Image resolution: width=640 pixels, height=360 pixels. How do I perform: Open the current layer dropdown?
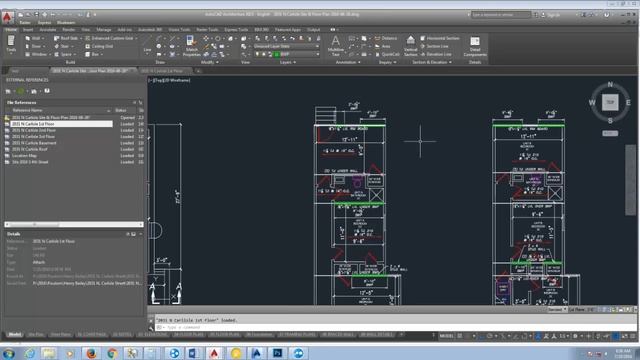tap(287, 54)
